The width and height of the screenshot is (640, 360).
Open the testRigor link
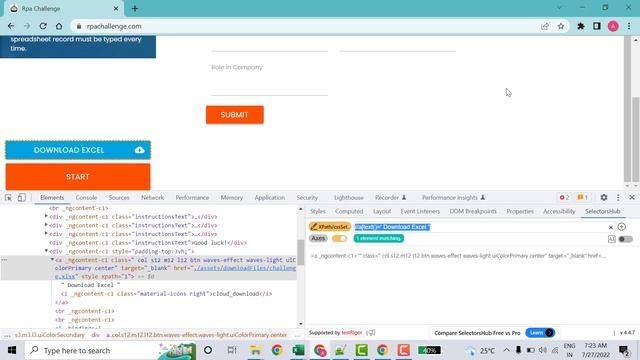(351, 333)
